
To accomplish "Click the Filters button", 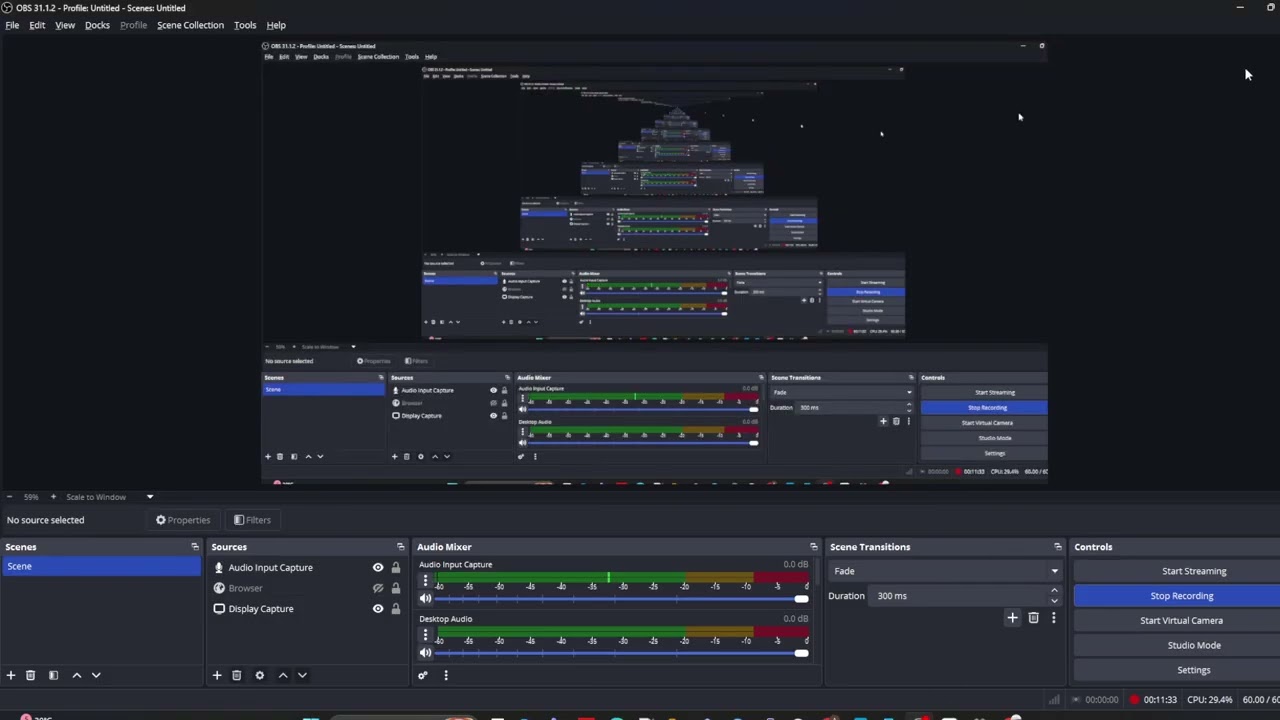I will [252, 520].
